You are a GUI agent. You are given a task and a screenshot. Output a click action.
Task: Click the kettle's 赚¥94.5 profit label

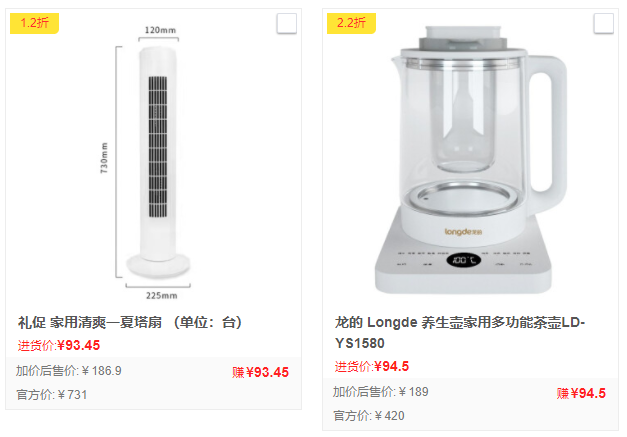581,393
